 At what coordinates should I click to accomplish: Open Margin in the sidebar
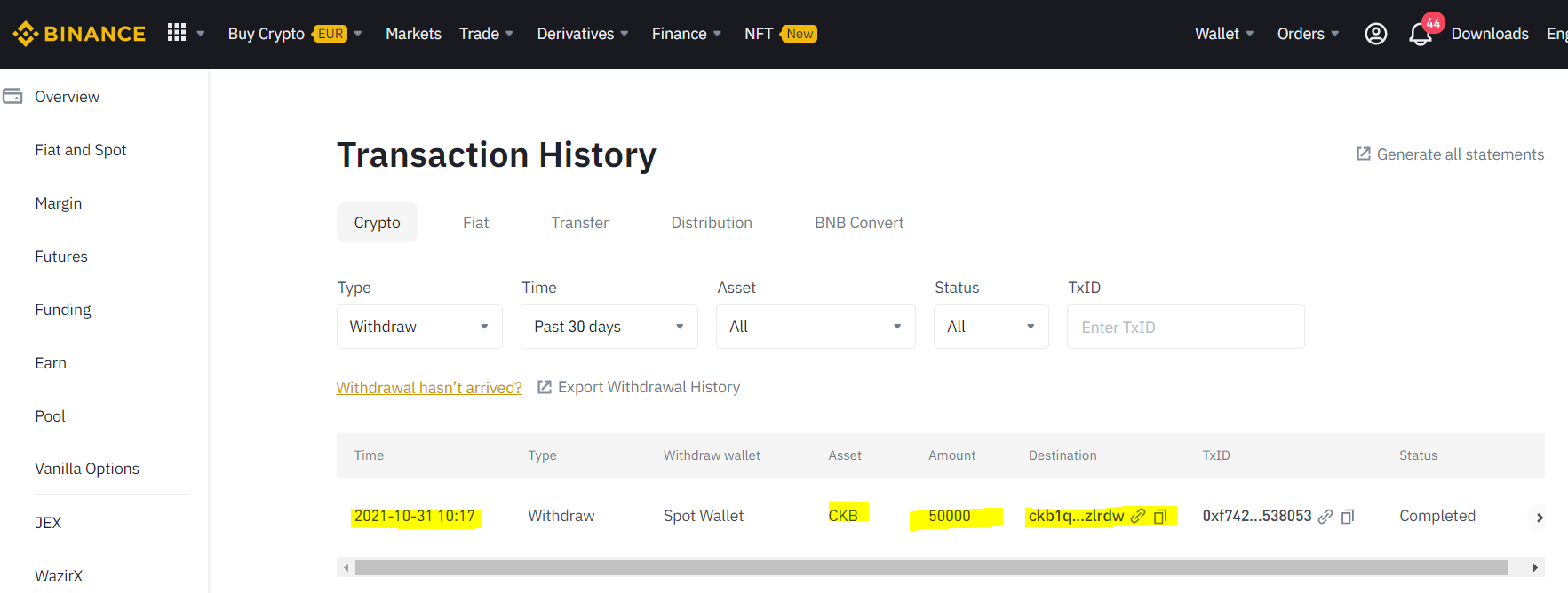pyautogui.click(x=58, y=203)
